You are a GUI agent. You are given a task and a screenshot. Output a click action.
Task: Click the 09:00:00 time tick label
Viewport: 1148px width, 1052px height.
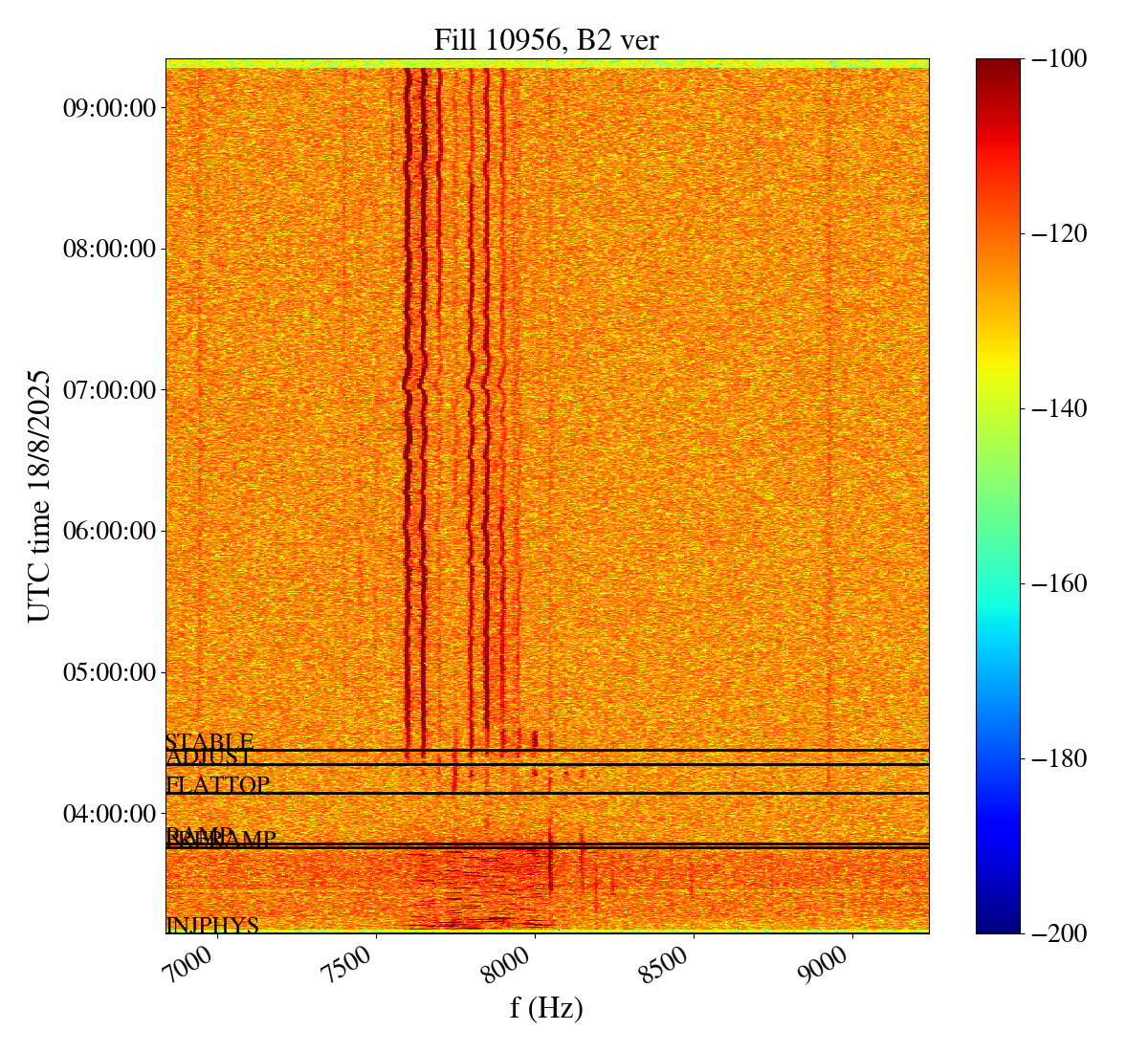pos(108,108)
